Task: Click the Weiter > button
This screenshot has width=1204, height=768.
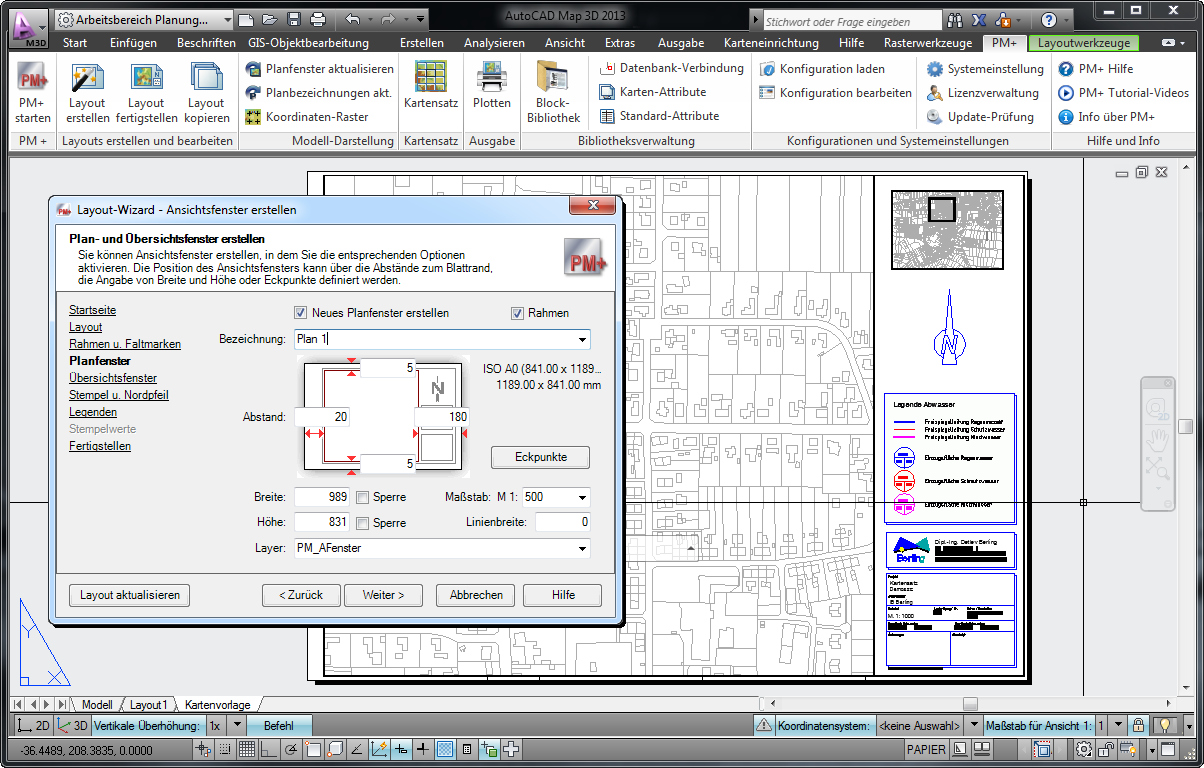Action: tap(383, 595)
